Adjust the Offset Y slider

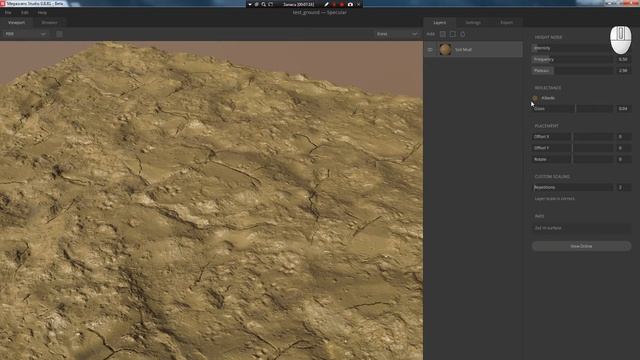point(571,148)
